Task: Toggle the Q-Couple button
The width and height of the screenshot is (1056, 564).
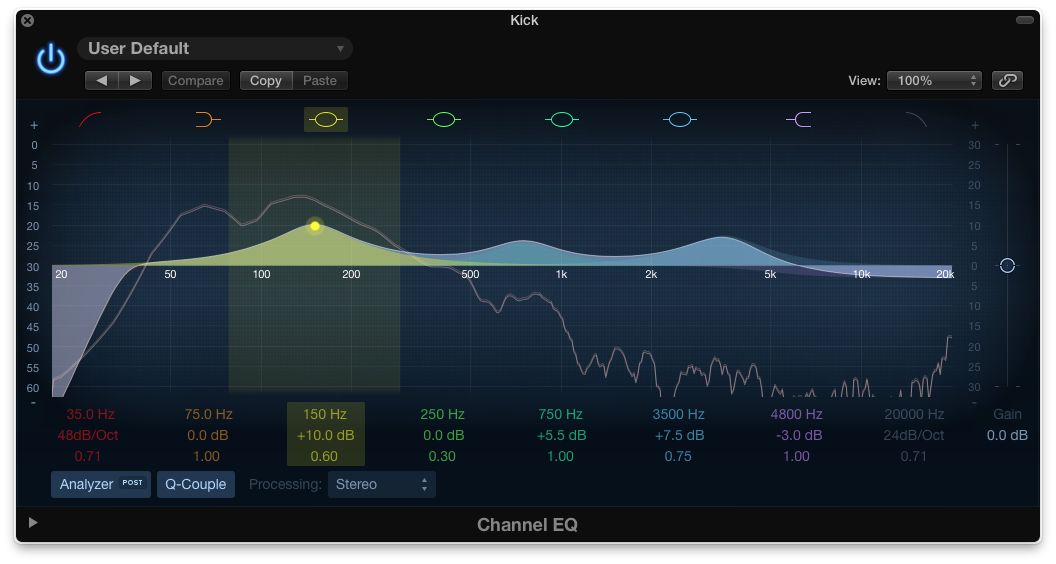Action: point(196,484)
